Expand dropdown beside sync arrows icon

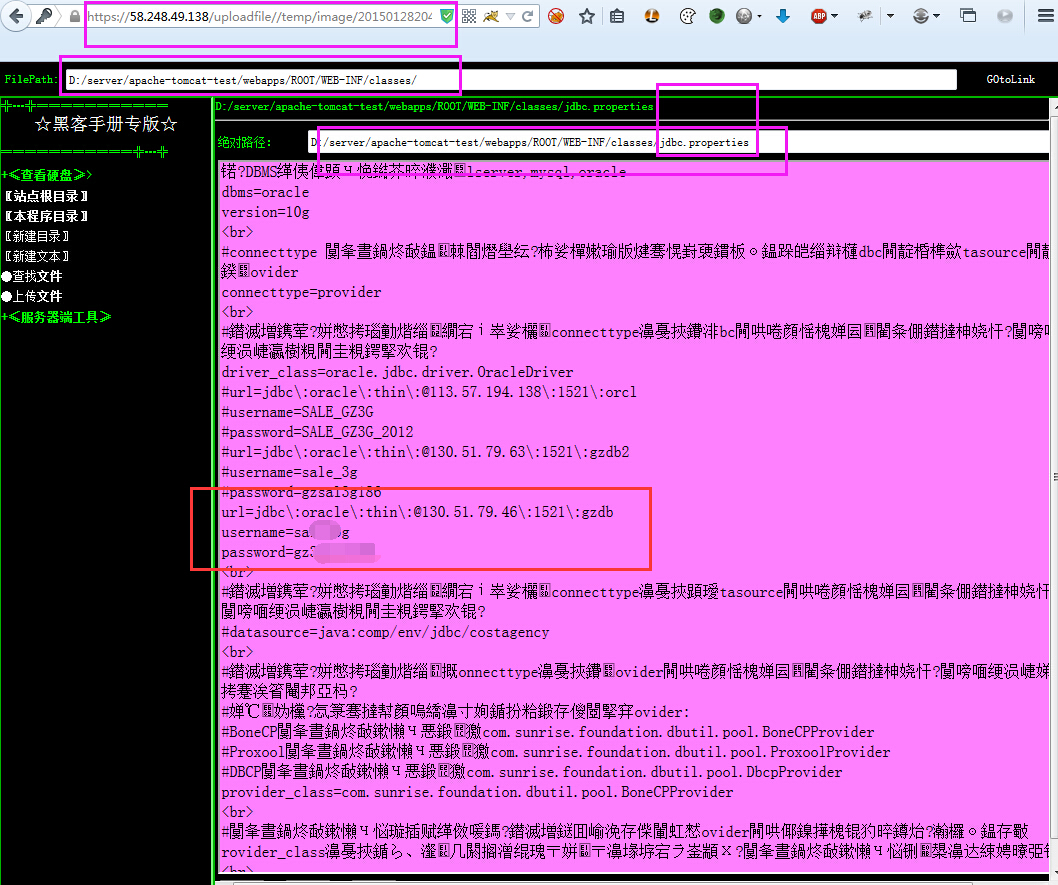[x=936, y=16]
